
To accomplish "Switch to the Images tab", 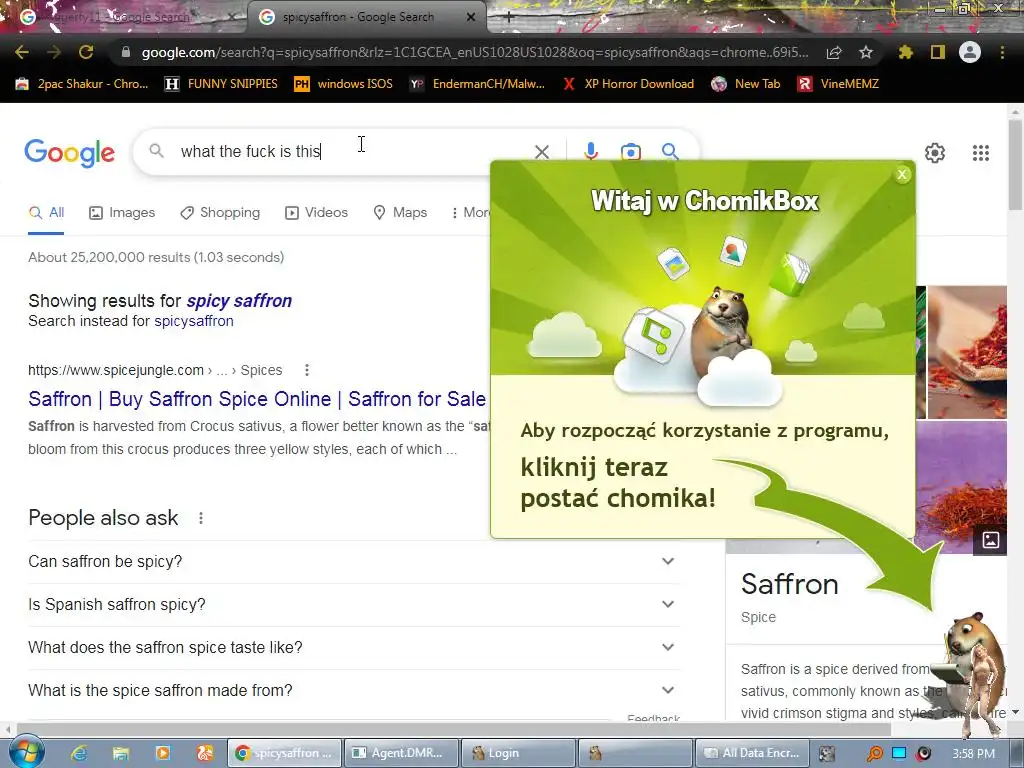I will (122, 213).
